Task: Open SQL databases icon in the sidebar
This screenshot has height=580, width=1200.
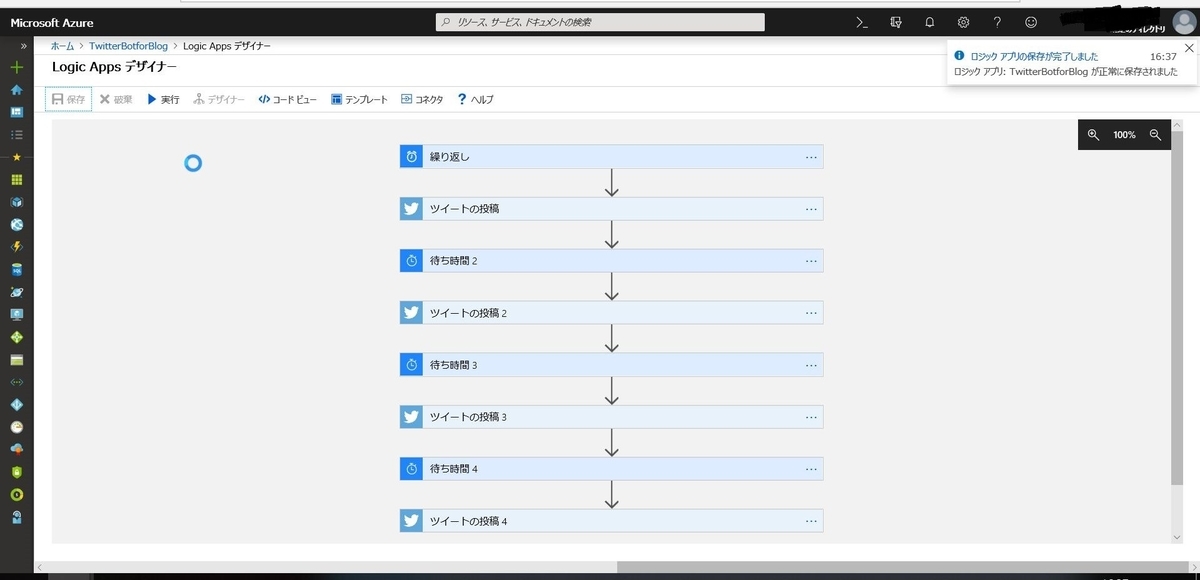Action: [16, 269]
